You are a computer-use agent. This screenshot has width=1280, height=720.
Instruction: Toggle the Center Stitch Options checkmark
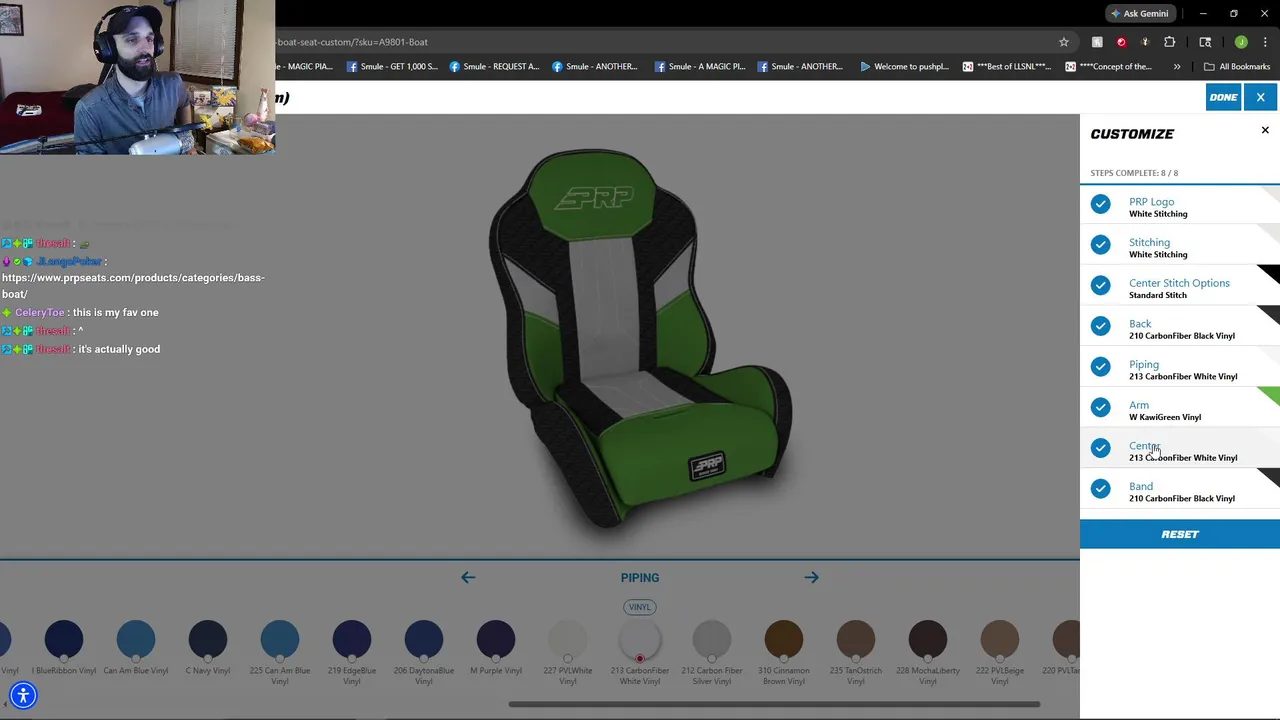1101,285
